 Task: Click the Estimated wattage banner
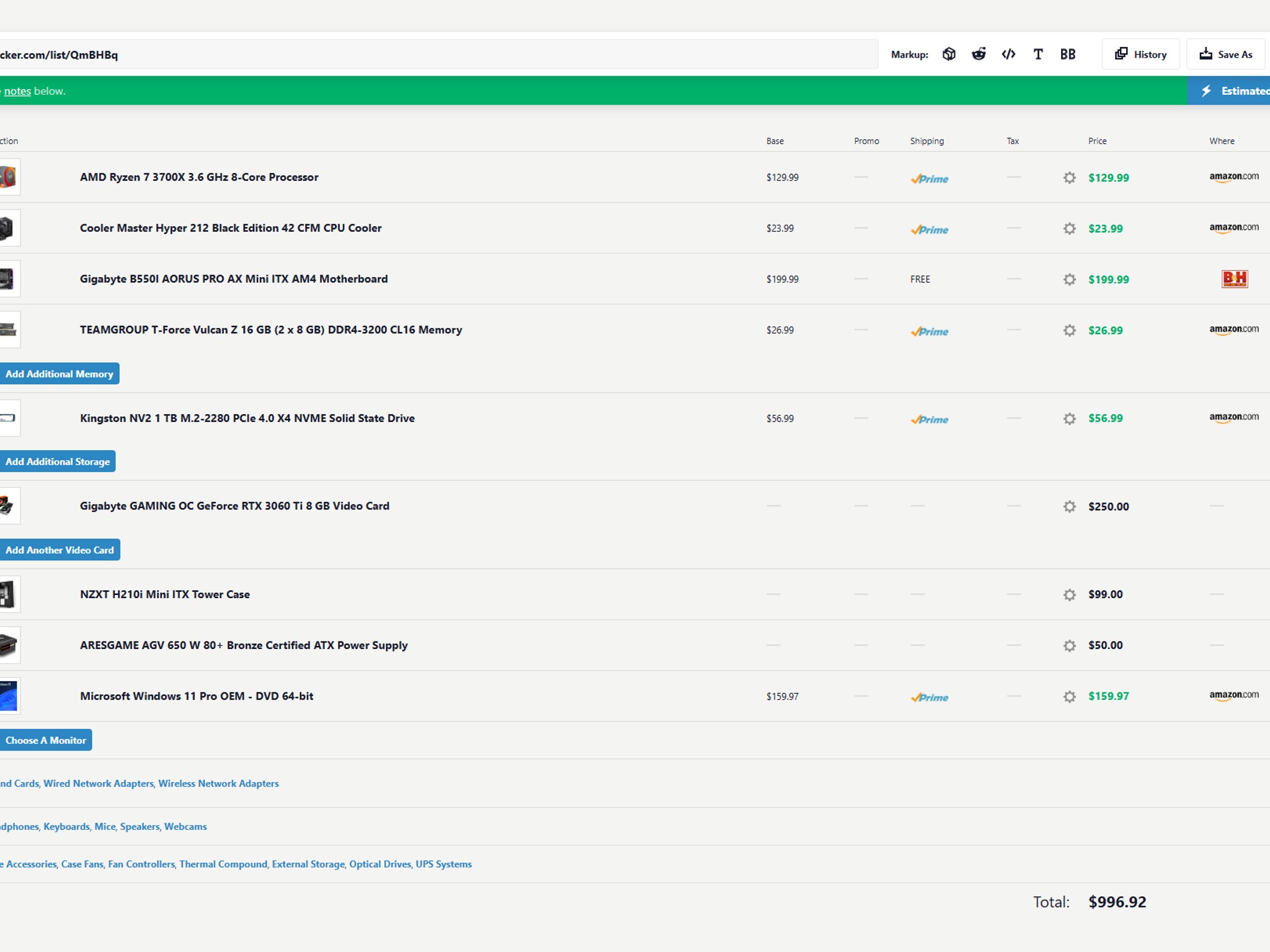pos(1229,90)
